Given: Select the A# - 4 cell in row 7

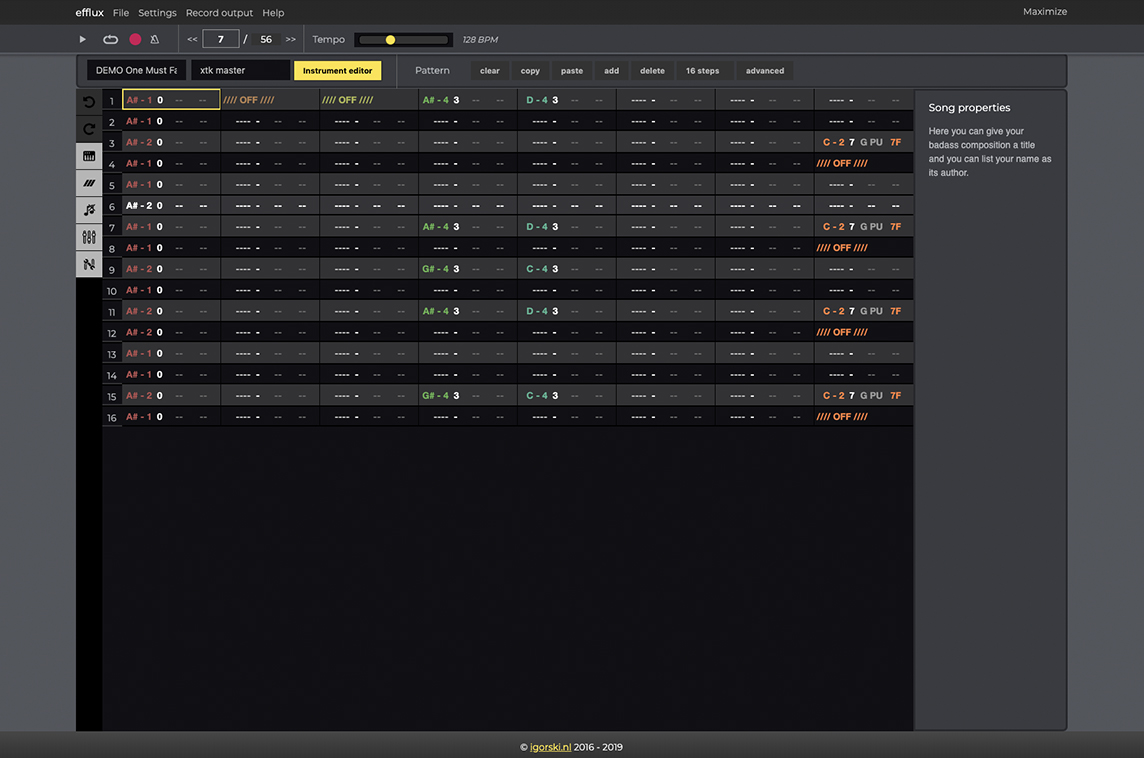Looking at the screenshot, I should [468, 227].
